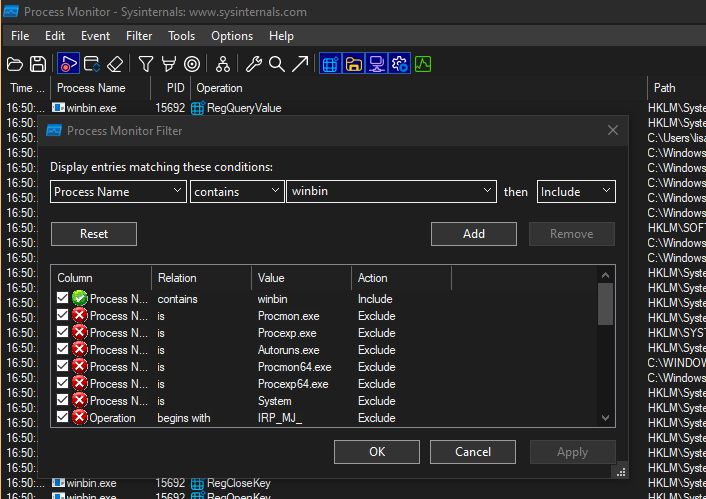Open the Options menu

pyautogui.click(x=232, y=36)
